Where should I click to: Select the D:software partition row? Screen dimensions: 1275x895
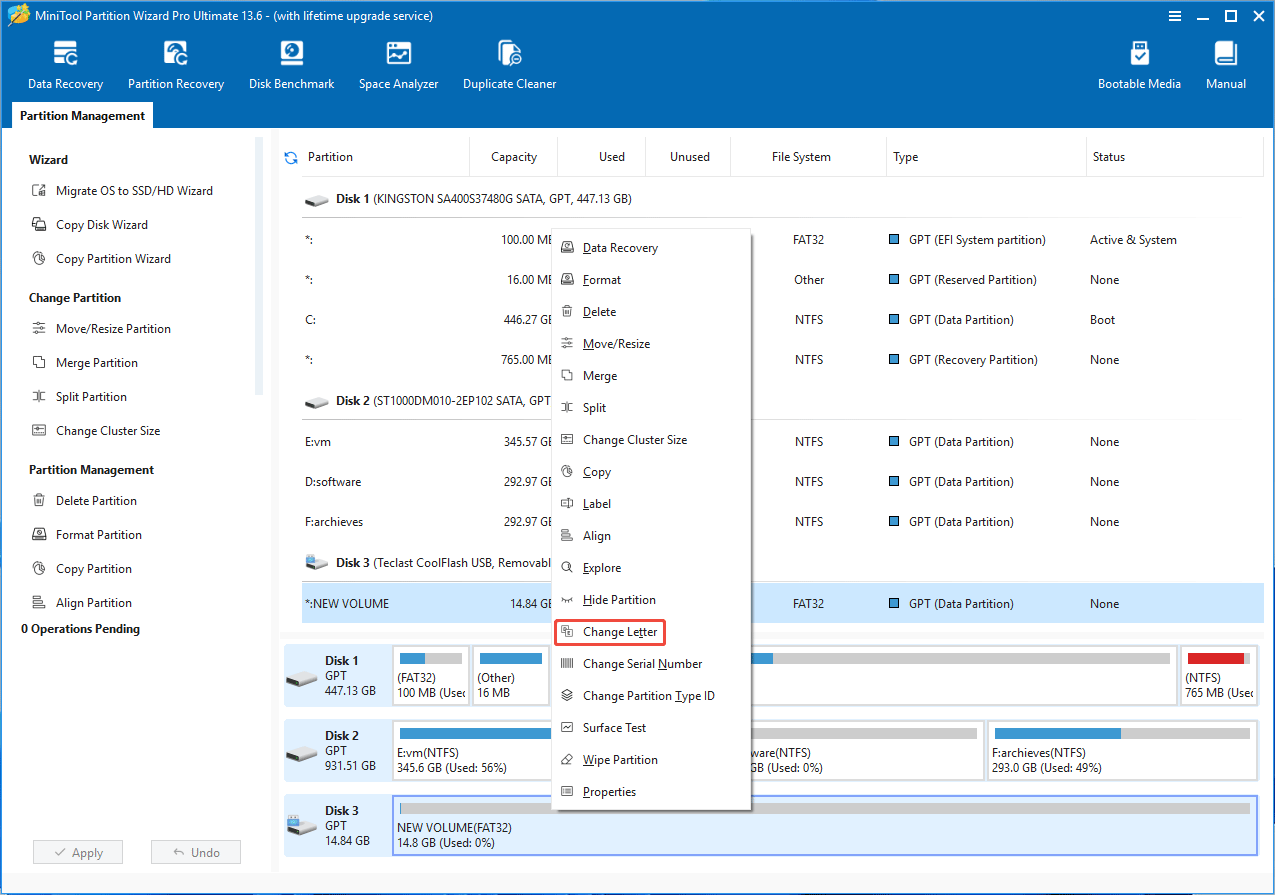[783, 482]
